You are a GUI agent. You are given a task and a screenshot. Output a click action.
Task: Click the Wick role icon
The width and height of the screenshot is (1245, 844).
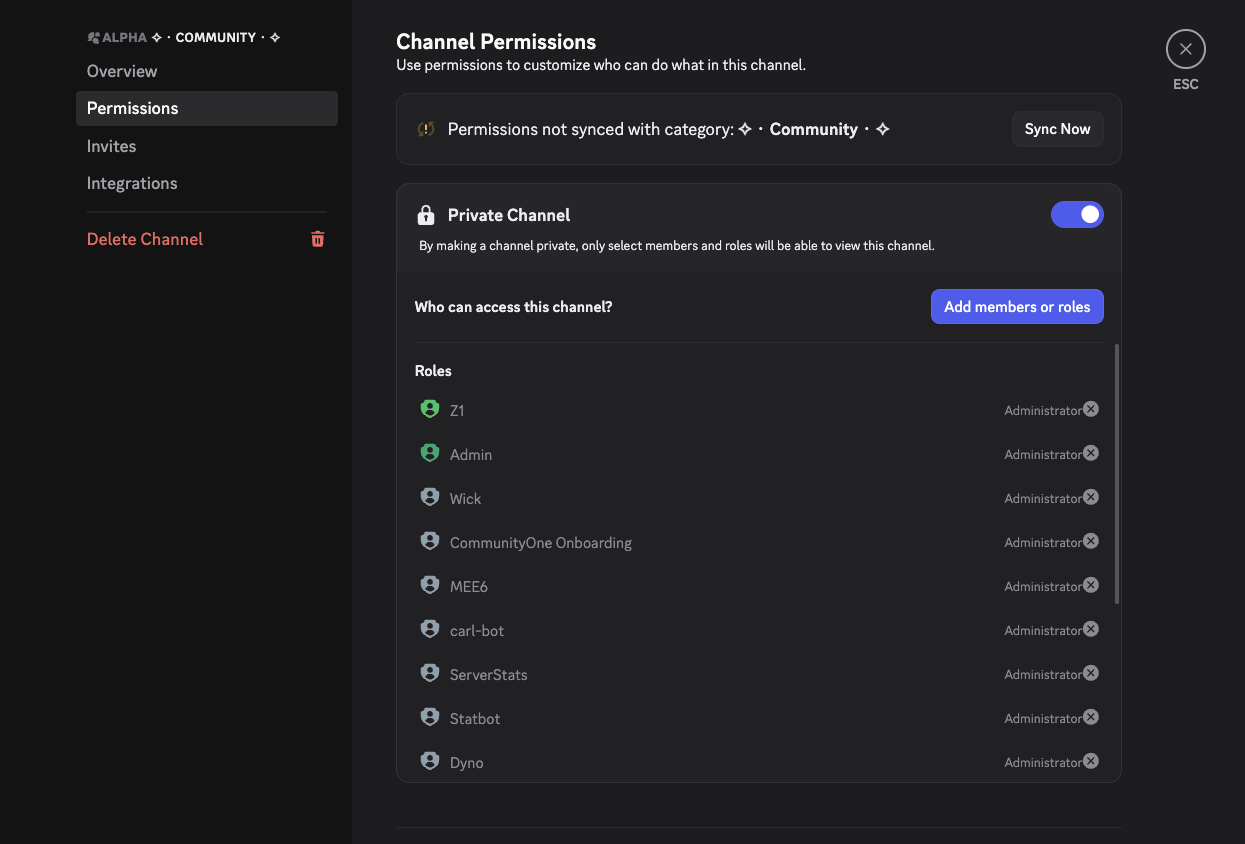pyautogui.click(x=429, y=497)
